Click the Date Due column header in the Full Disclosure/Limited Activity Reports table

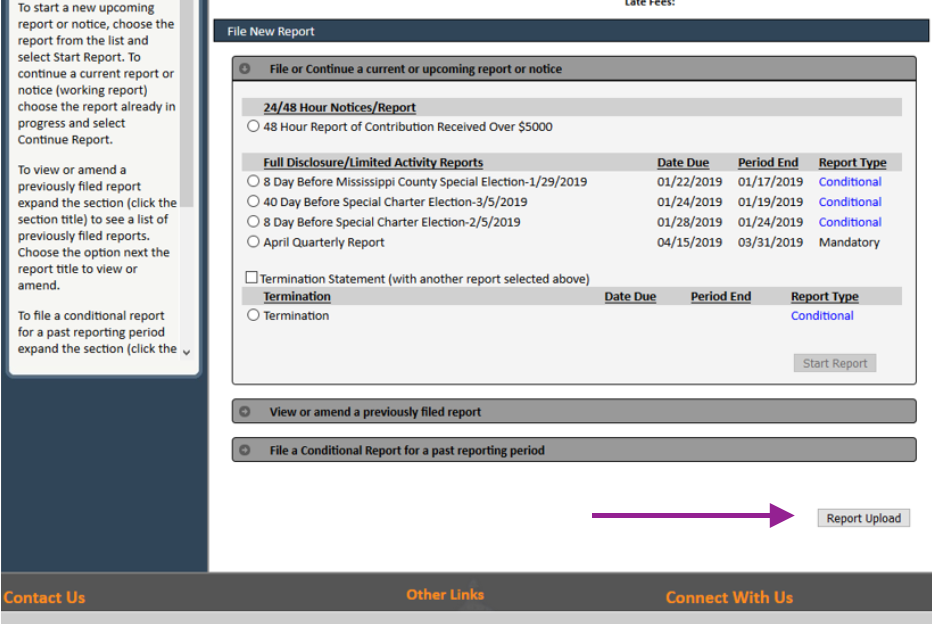683,162
